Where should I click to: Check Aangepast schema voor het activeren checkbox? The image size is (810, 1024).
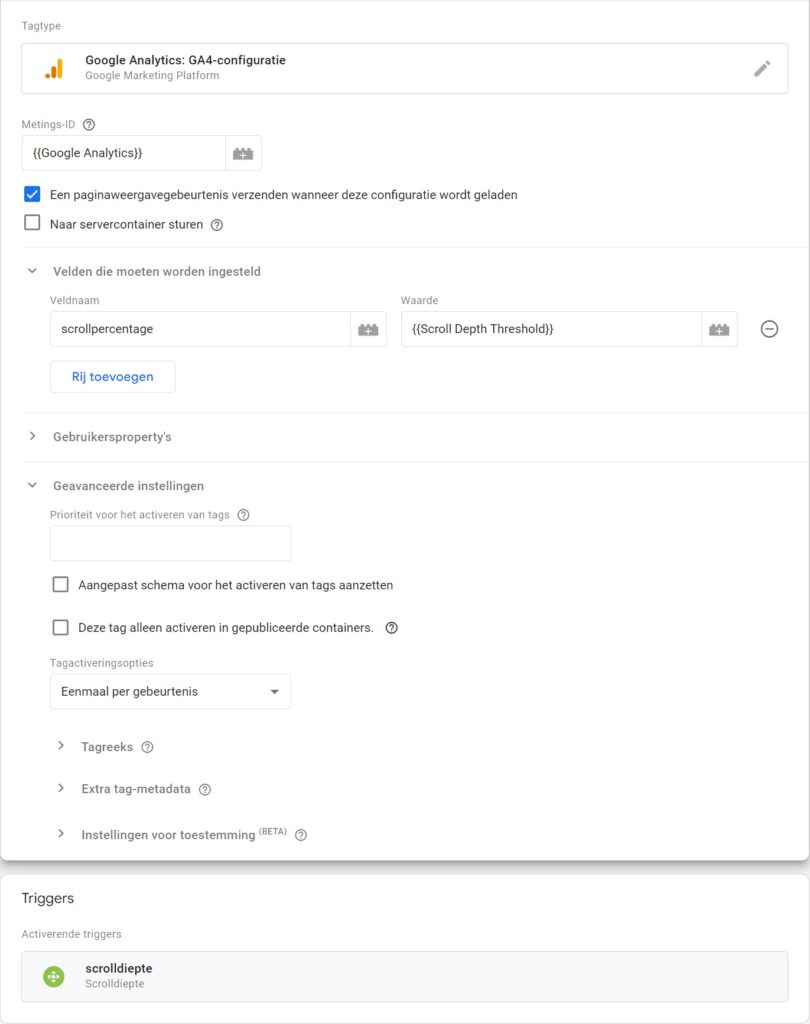click(60, 584)
